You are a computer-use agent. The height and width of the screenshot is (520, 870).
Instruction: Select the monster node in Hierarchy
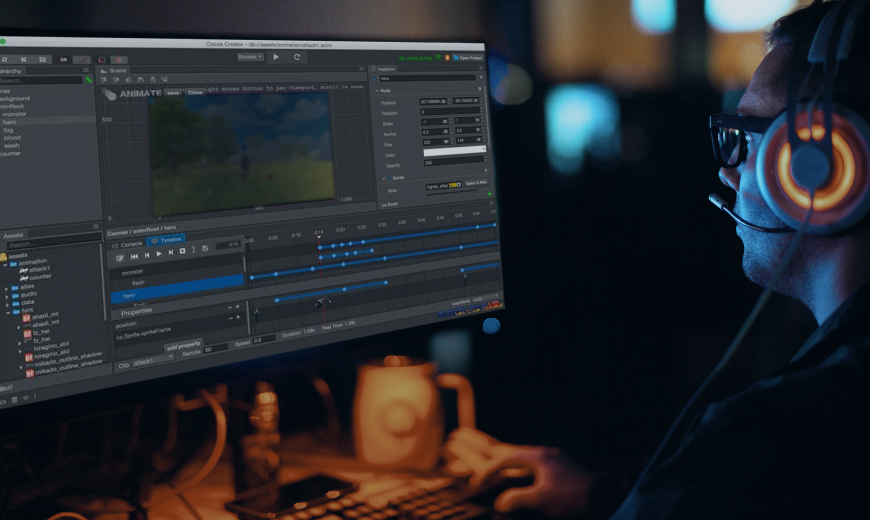(14, 114)
